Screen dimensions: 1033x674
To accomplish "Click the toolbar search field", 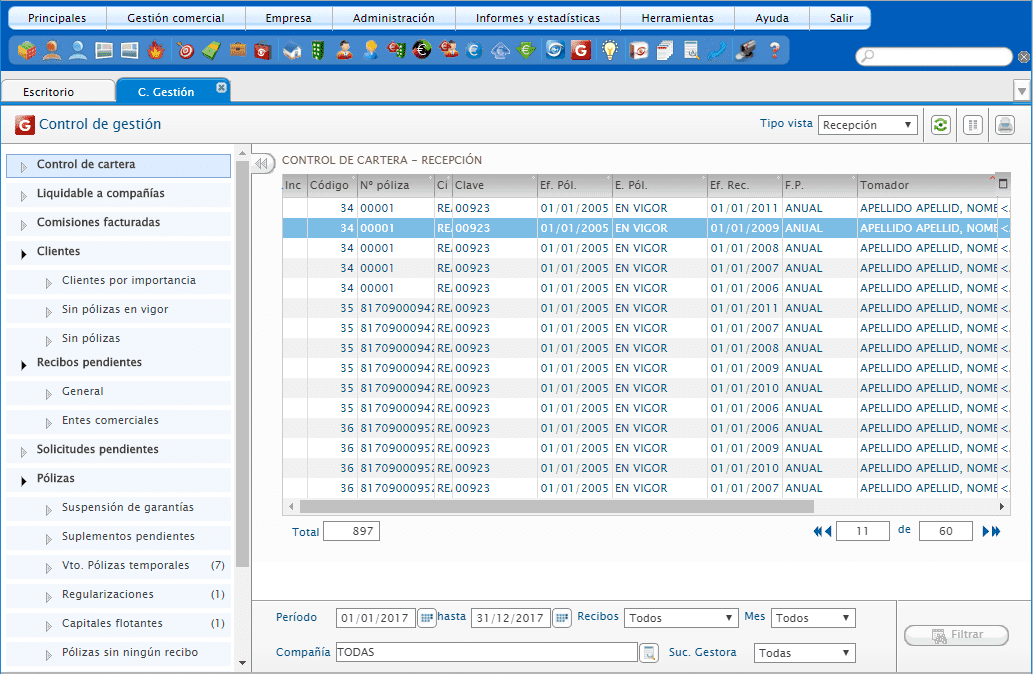I will [x=934, y=57].
